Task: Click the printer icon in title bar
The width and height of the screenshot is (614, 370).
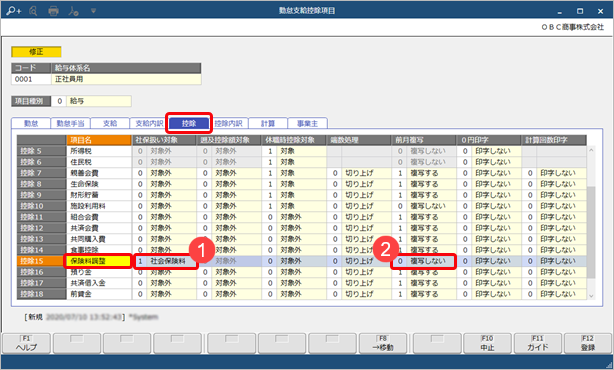Action: click(x=54, y=11)
